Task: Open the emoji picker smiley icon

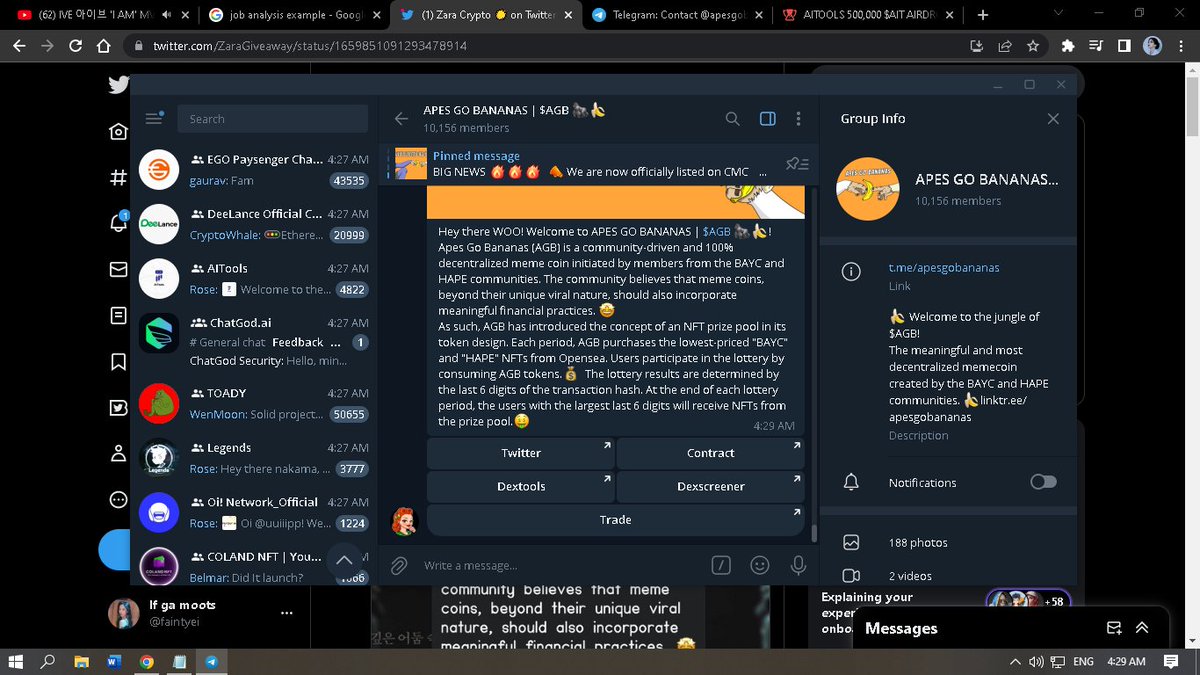Action: point(760,566)
